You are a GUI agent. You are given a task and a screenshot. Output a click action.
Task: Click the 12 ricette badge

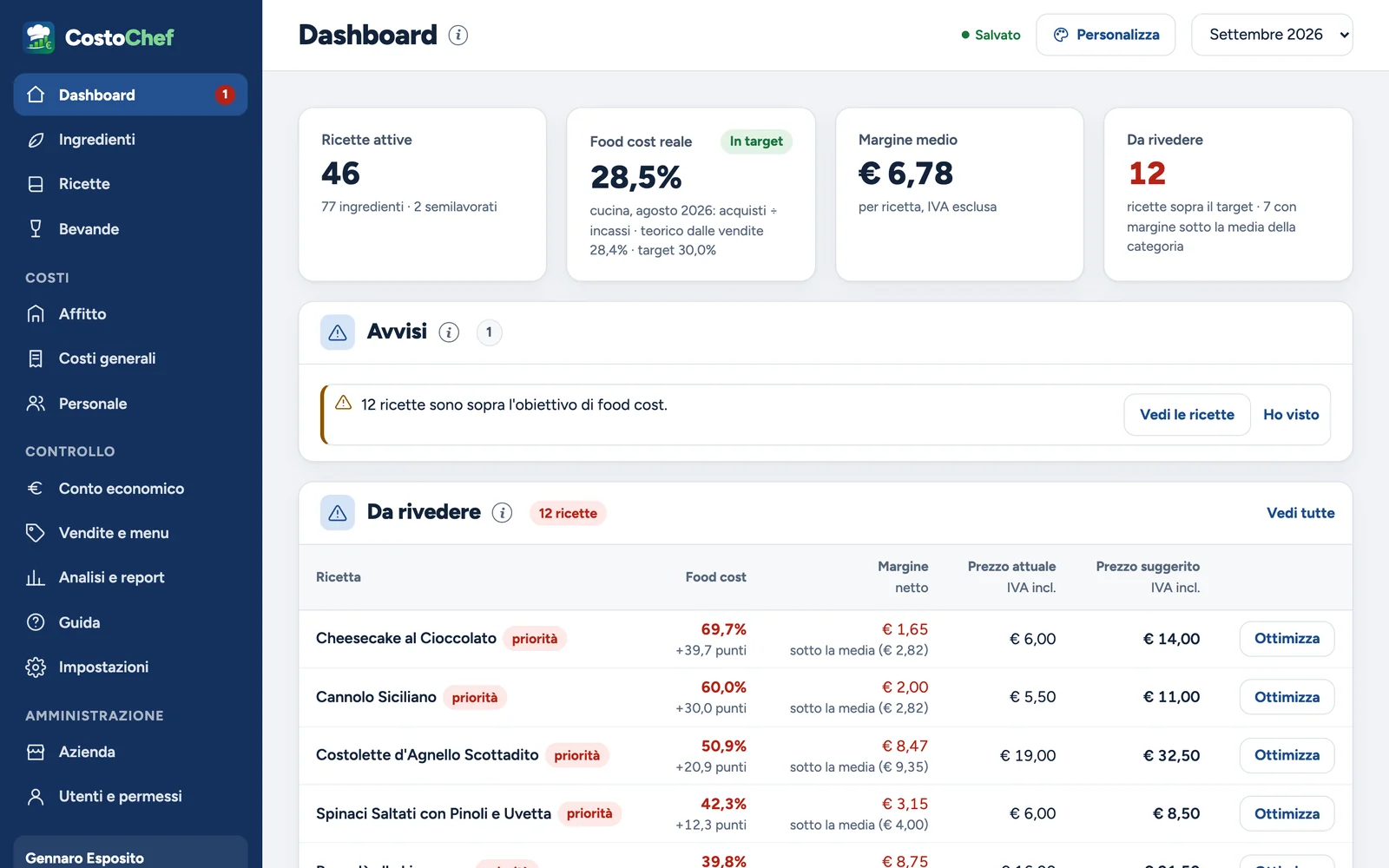click(568, 513)
